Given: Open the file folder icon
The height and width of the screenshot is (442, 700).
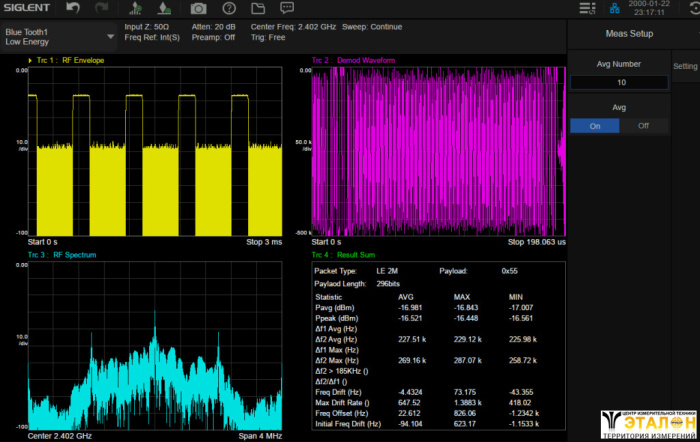Looking at the screenshot, I should click(259, 8).
